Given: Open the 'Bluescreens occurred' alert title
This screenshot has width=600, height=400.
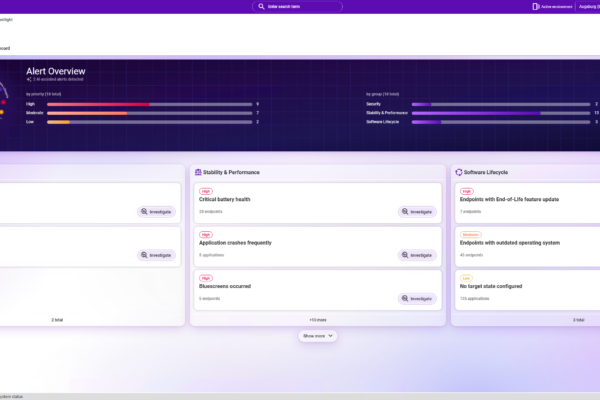Looking at the screenshot, I should [x=225, y=286].
